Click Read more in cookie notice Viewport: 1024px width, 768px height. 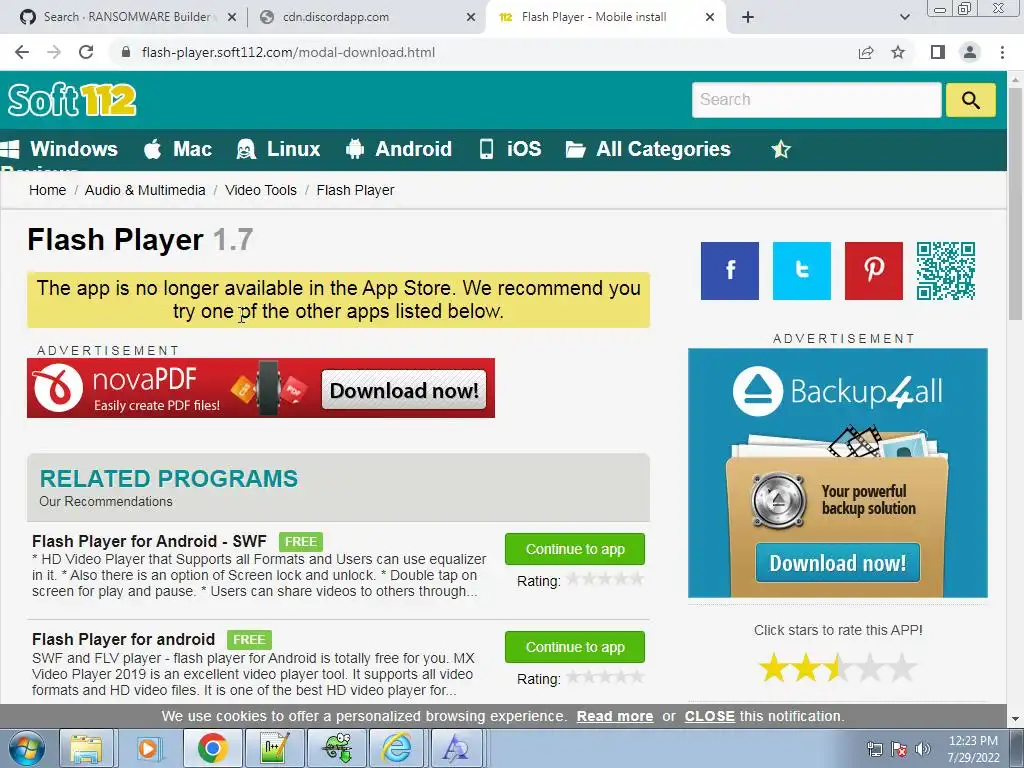coord(615,716)
